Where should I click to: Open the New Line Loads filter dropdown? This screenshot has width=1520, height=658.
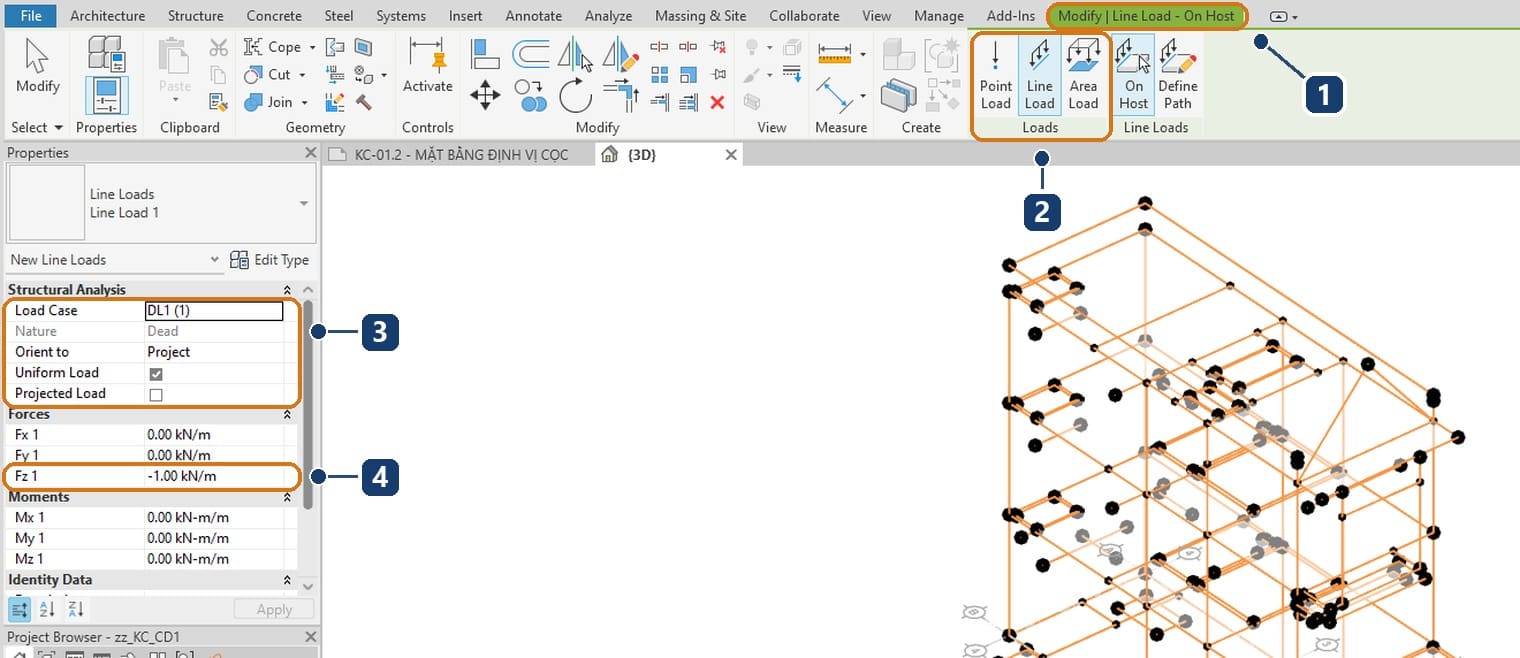click(x=214, y=260)
